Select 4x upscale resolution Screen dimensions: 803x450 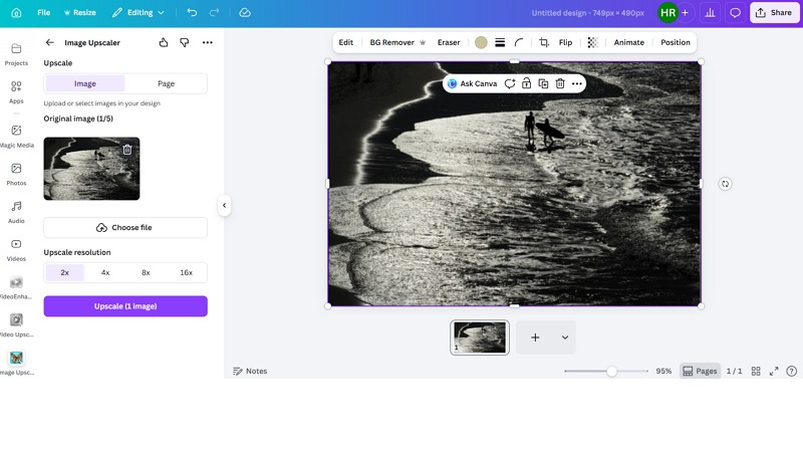(105, 272)
